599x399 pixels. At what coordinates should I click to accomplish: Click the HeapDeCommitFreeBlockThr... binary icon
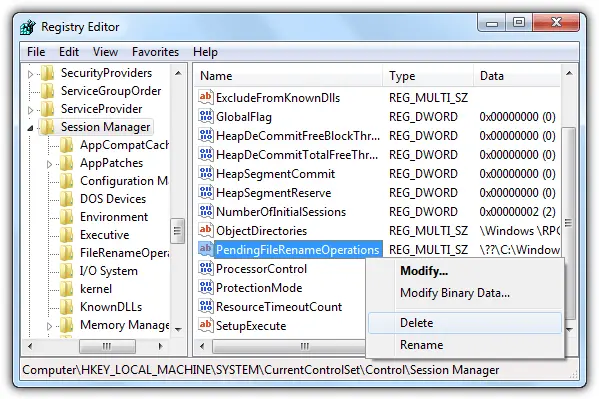(206, 135)
